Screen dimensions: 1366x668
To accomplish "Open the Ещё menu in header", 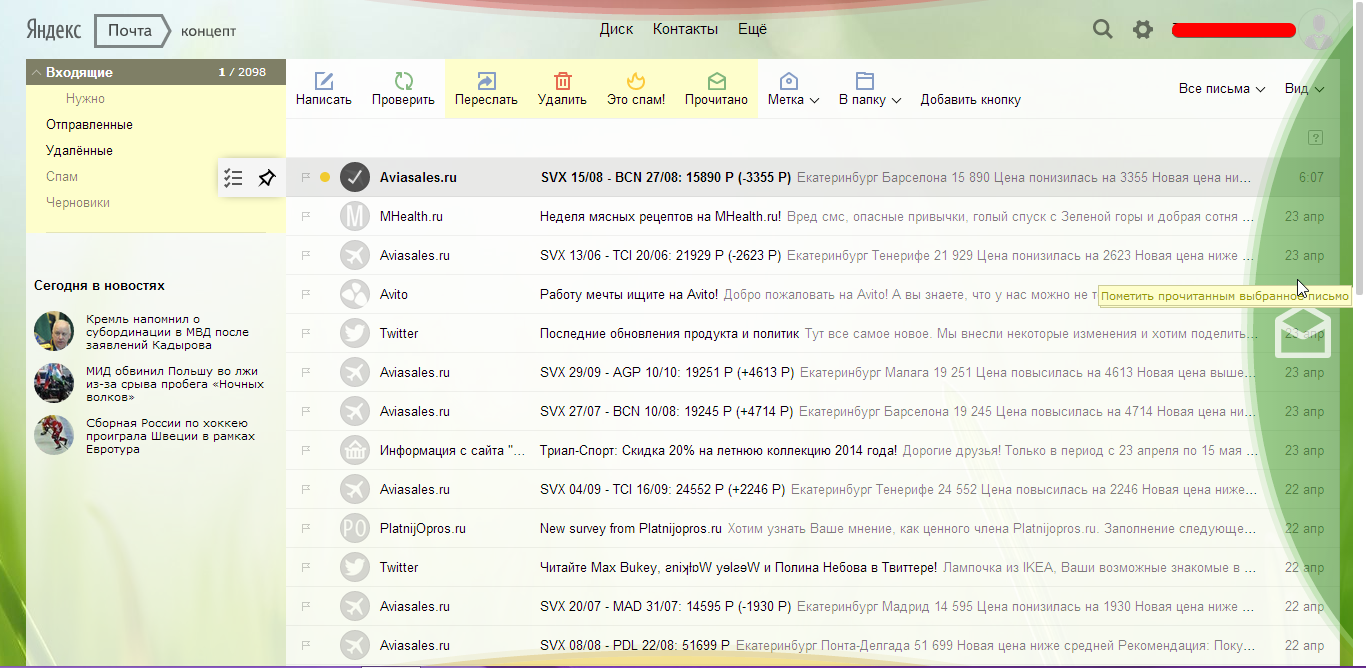I will coord(752,29).
